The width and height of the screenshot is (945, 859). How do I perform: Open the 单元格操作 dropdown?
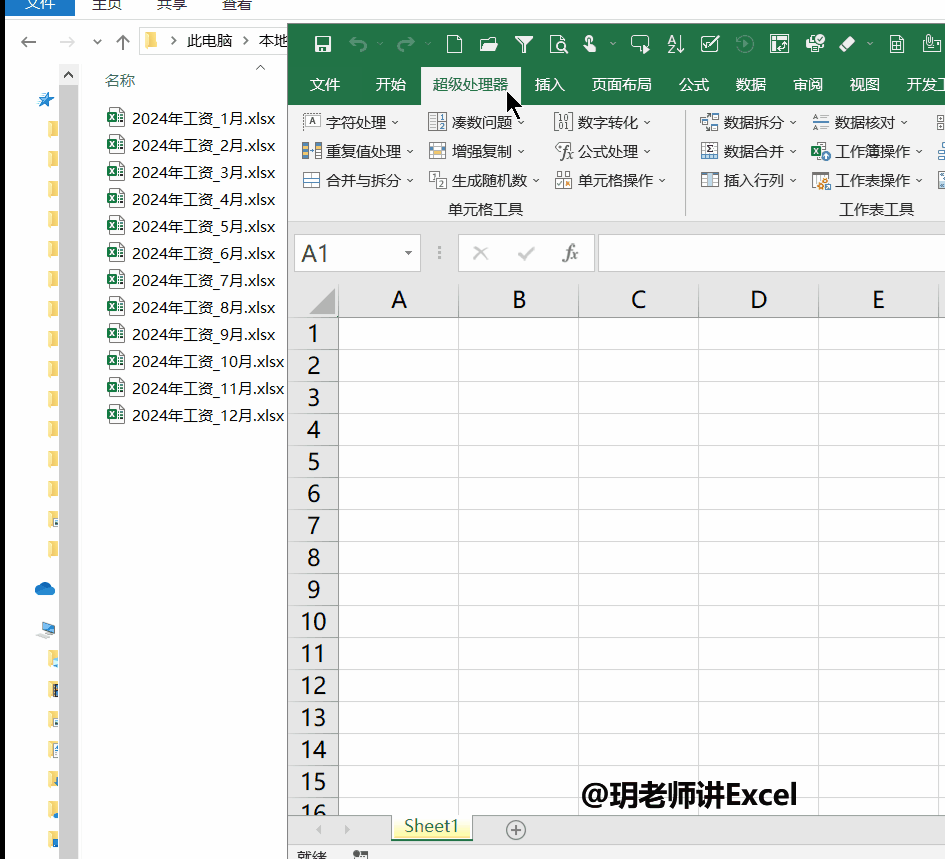point(610,180)
